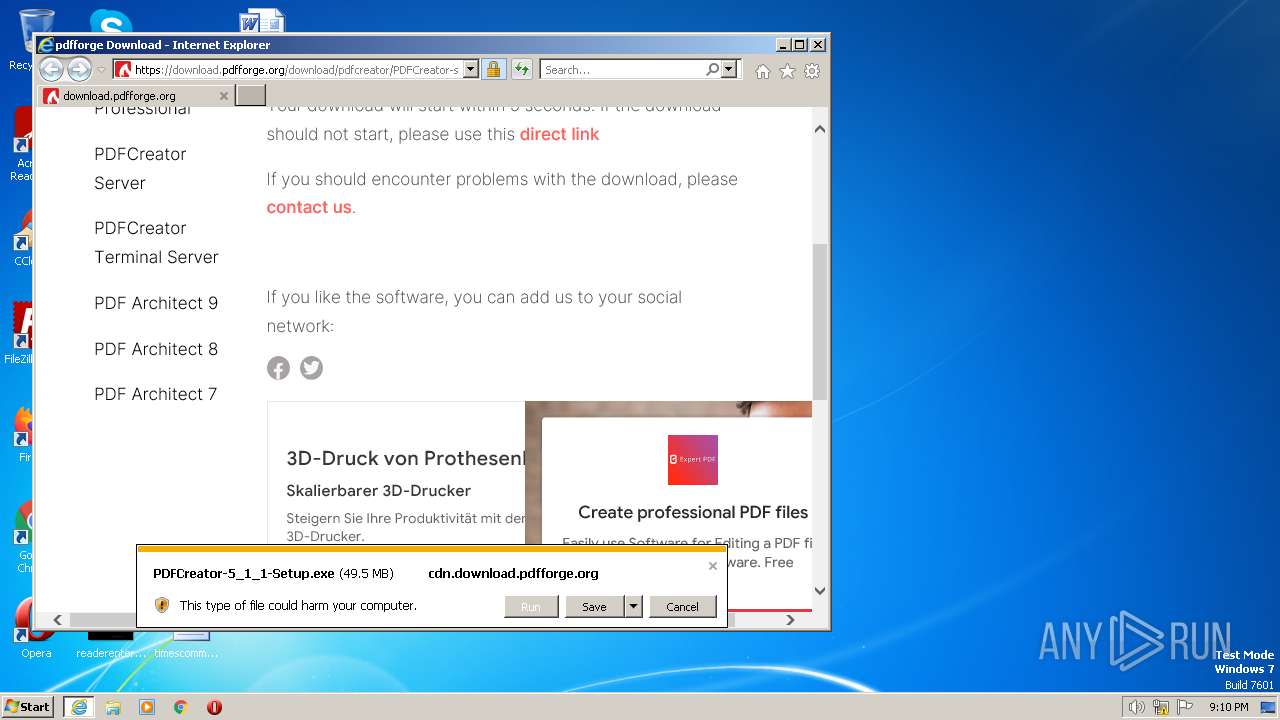Open the Save options dropdown arrow
This screenshot has width=1280, height=720.
[x=633, y=606]
